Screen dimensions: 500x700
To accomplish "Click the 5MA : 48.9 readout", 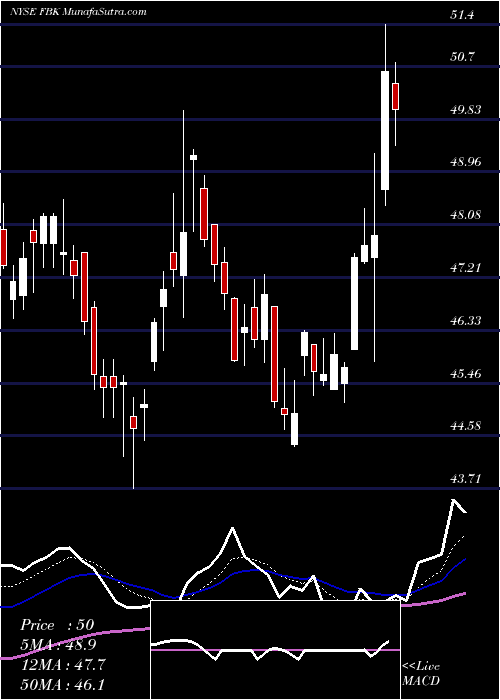I will pos(58,645).
